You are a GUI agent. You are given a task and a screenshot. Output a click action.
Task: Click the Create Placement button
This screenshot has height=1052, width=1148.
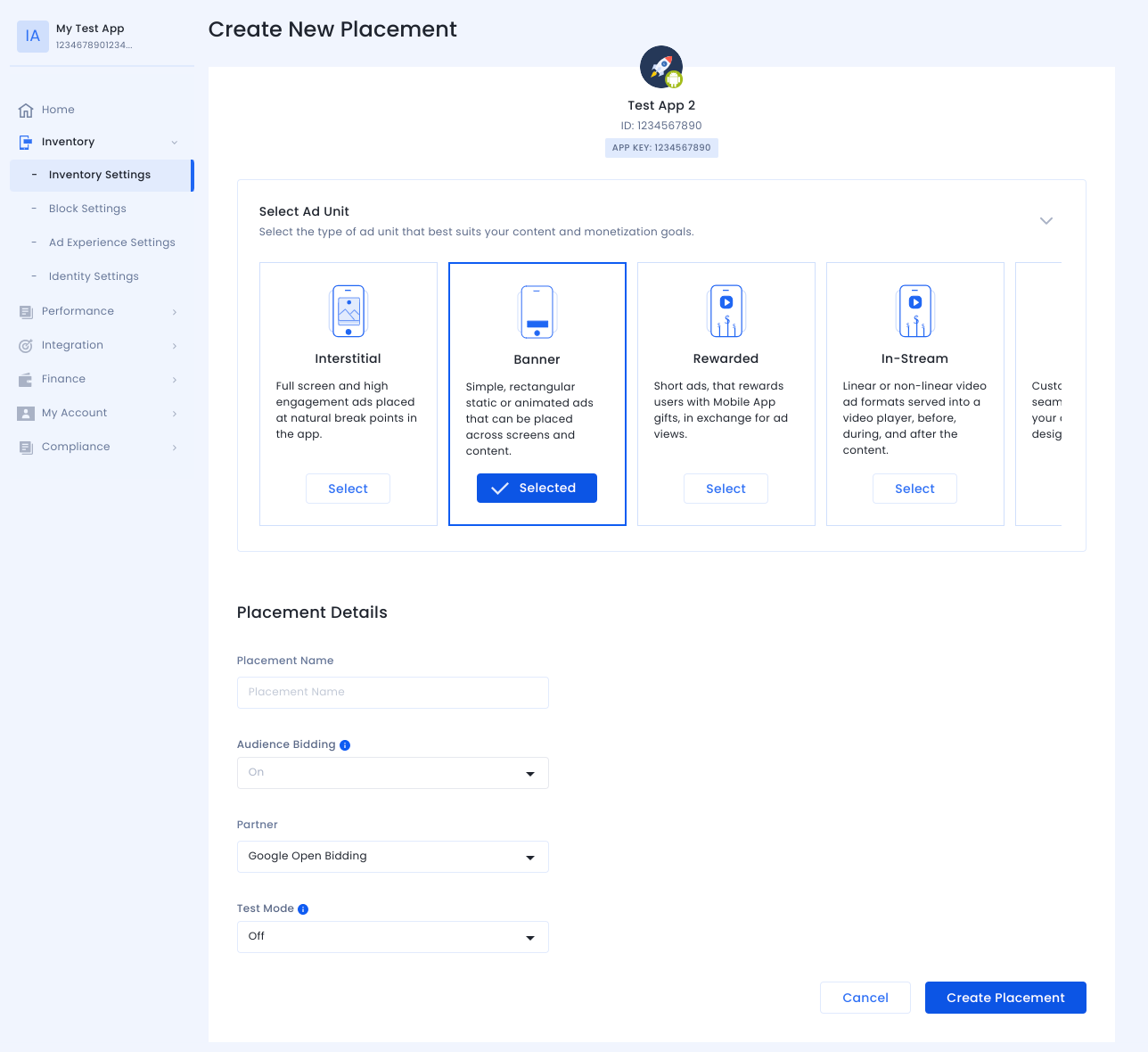(x=1005, y=998)
